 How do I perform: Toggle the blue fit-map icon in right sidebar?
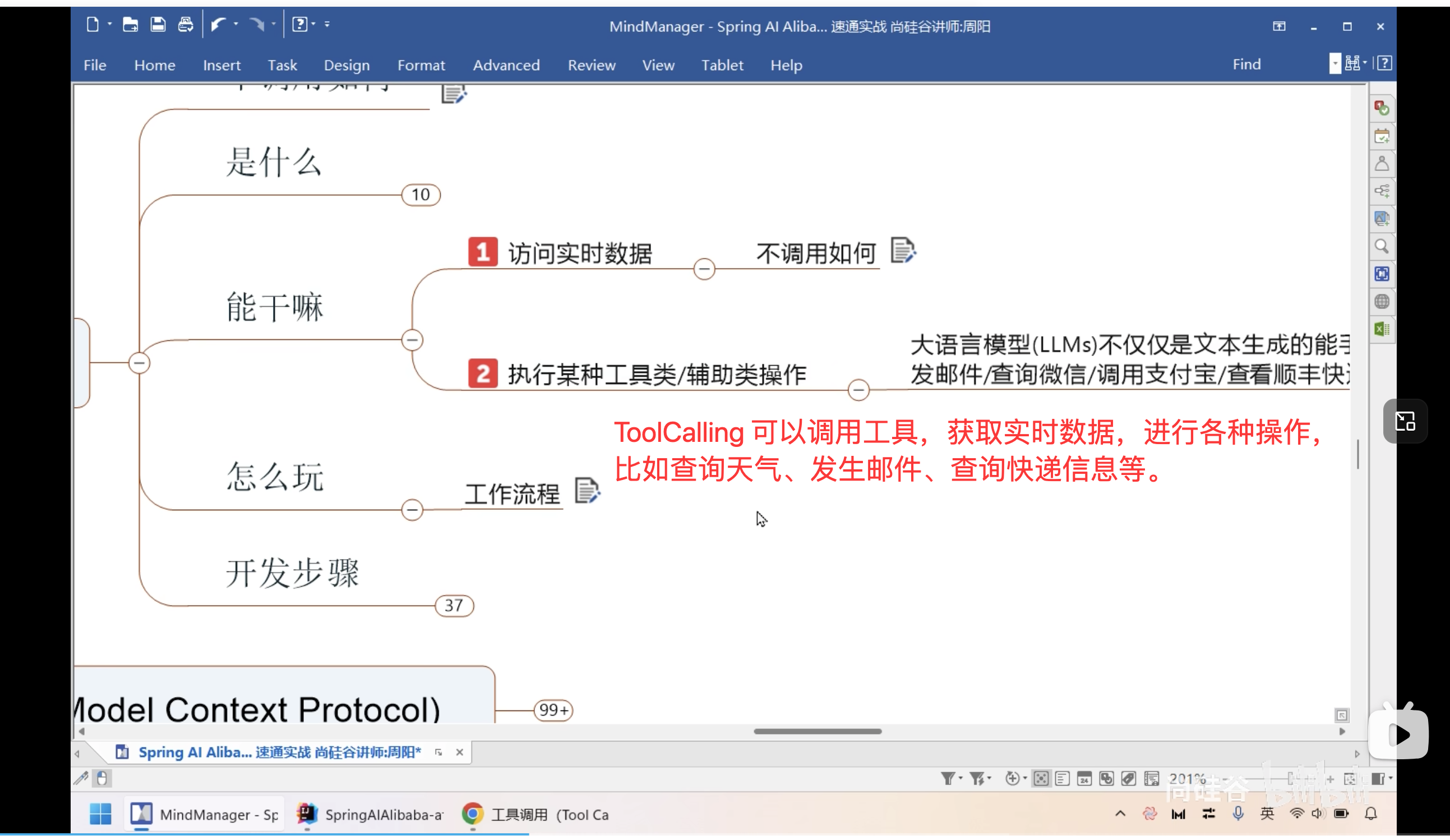[x=1382, y=274]
